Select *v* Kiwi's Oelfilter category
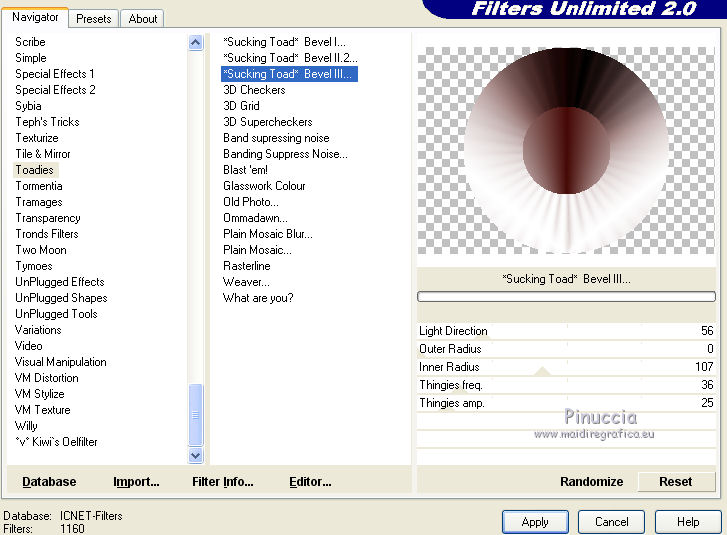The width and height of the screenshot is (727, 535). tap(56, 442)
